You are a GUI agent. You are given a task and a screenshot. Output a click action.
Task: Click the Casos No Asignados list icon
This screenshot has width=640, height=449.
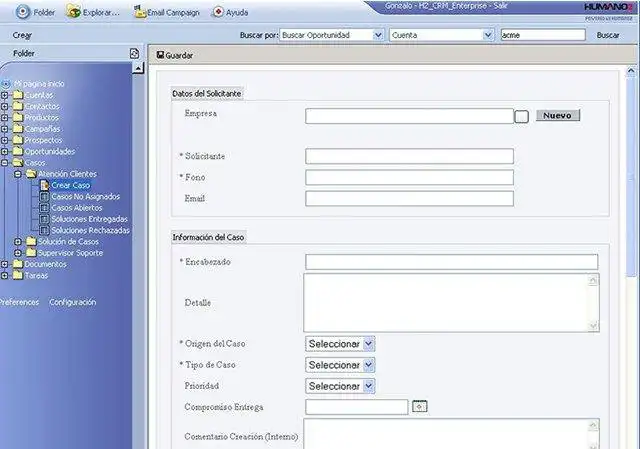(44, 196)
